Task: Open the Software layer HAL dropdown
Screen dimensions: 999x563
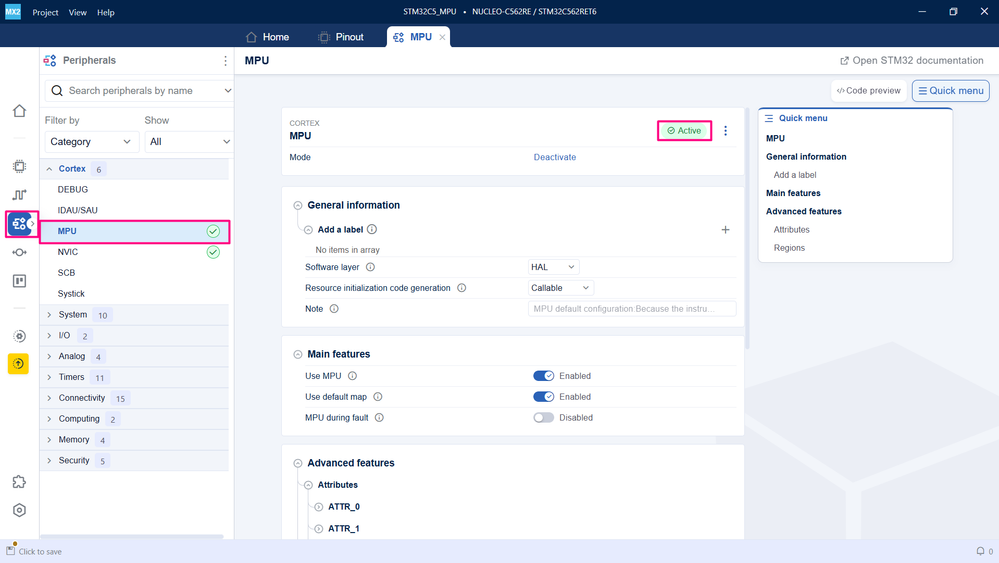Action: click(553, 267)
